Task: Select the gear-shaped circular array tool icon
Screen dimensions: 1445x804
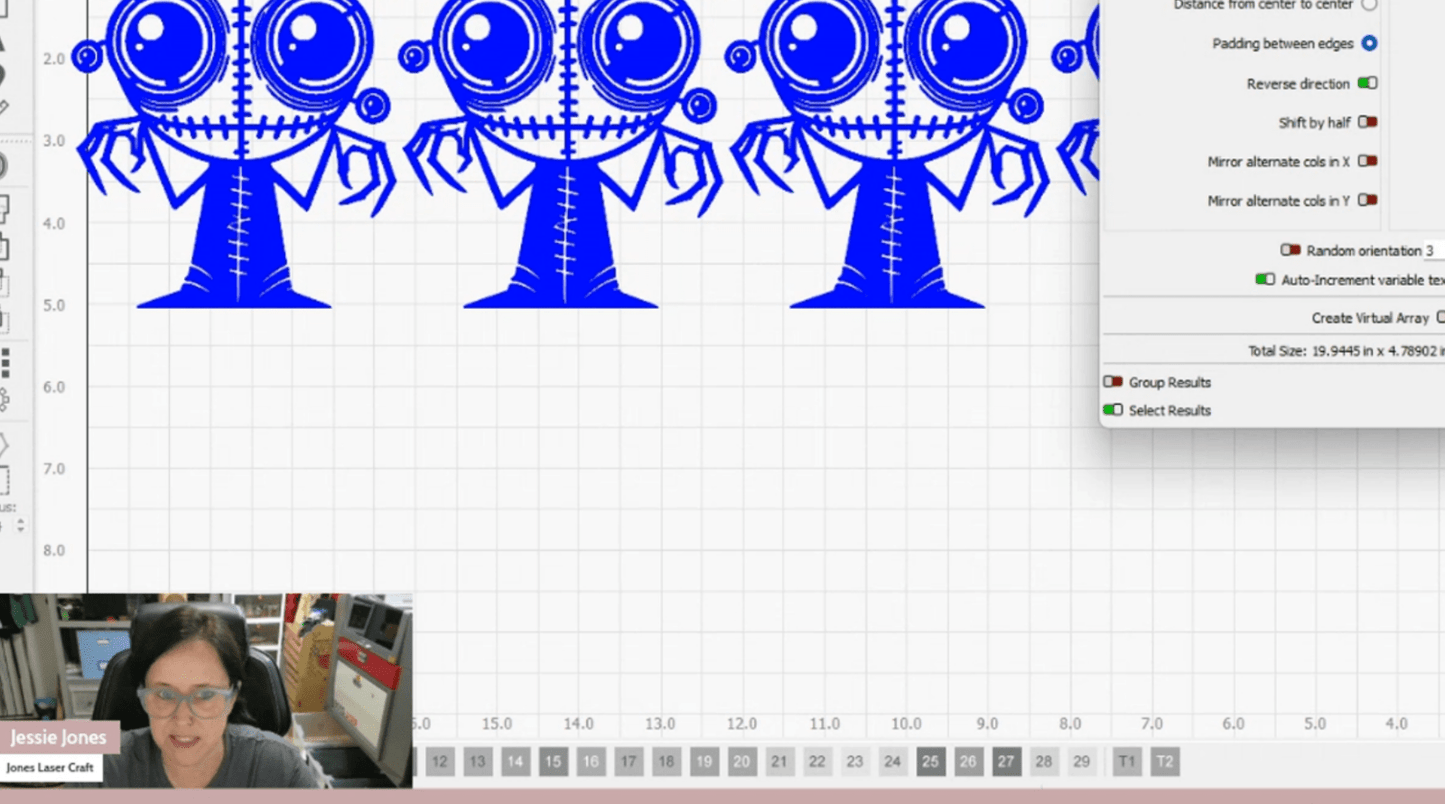Action: [x=4, y=401]
